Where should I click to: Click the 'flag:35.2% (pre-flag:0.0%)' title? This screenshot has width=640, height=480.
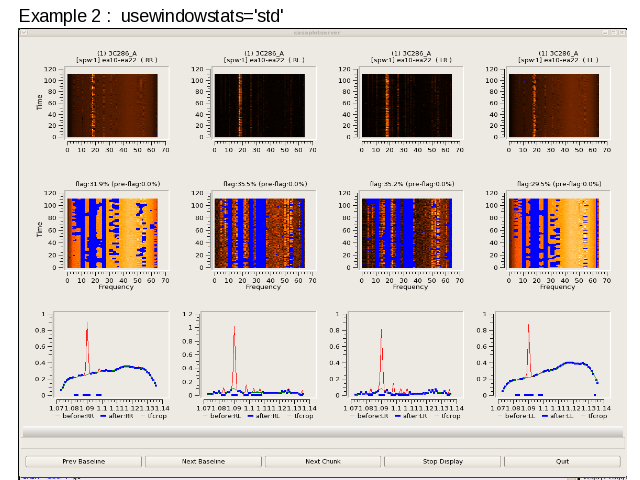click(x=412, y=184)
